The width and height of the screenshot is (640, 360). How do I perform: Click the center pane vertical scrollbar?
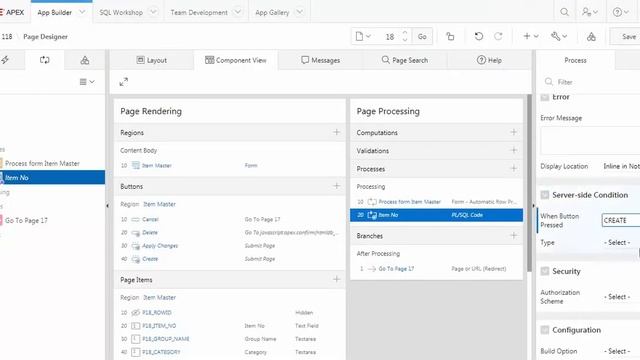(x=529, y=184)
